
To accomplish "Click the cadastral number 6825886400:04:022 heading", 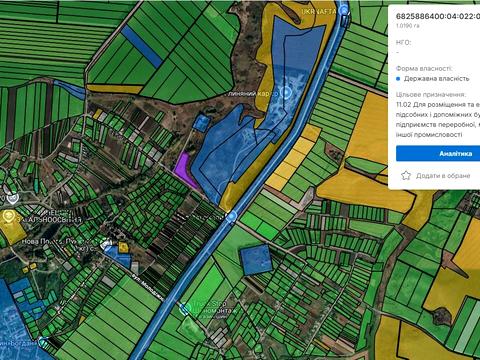I will (438, 16).
